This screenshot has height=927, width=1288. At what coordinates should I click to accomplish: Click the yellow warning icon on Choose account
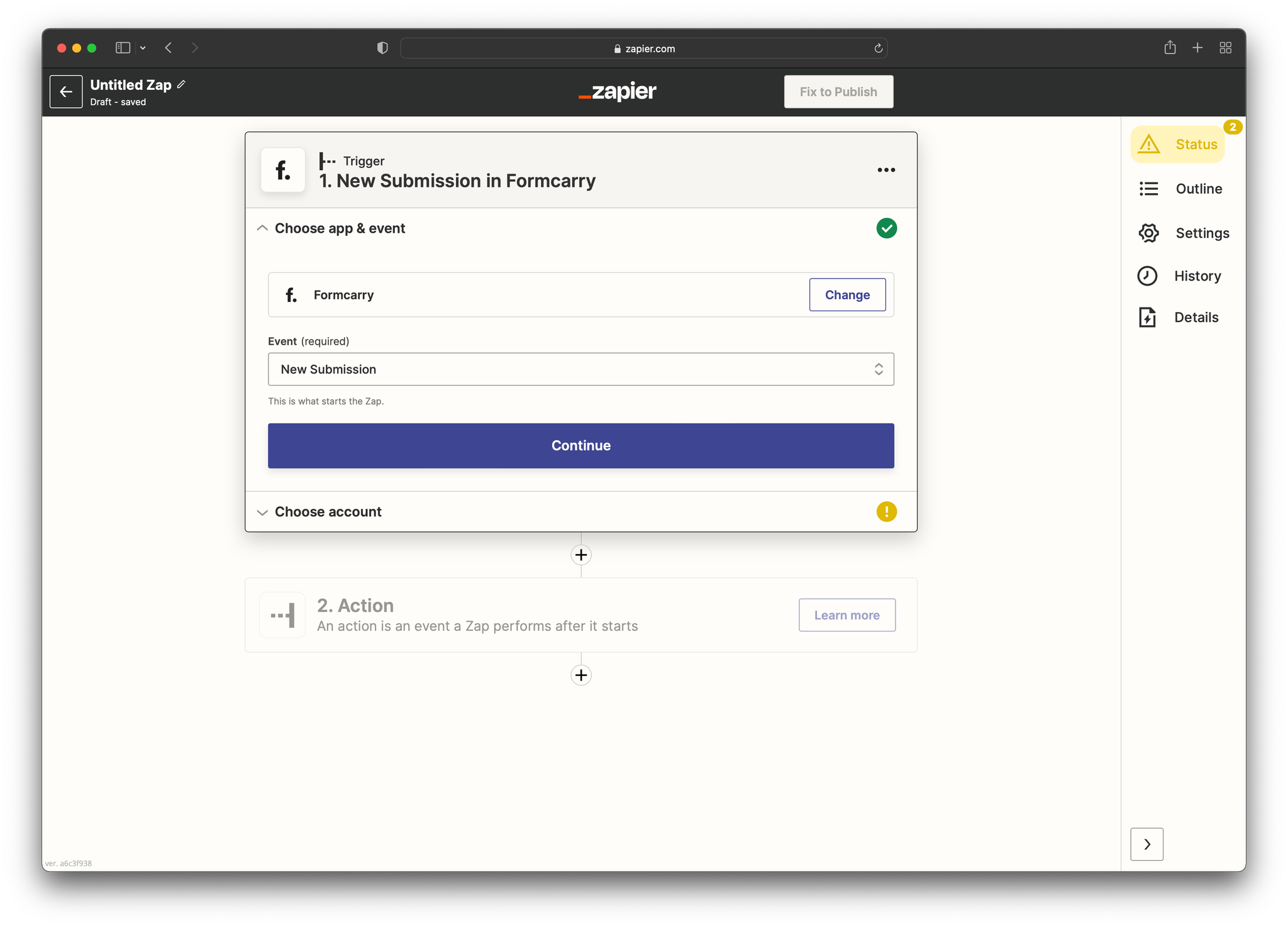(886, 511)
